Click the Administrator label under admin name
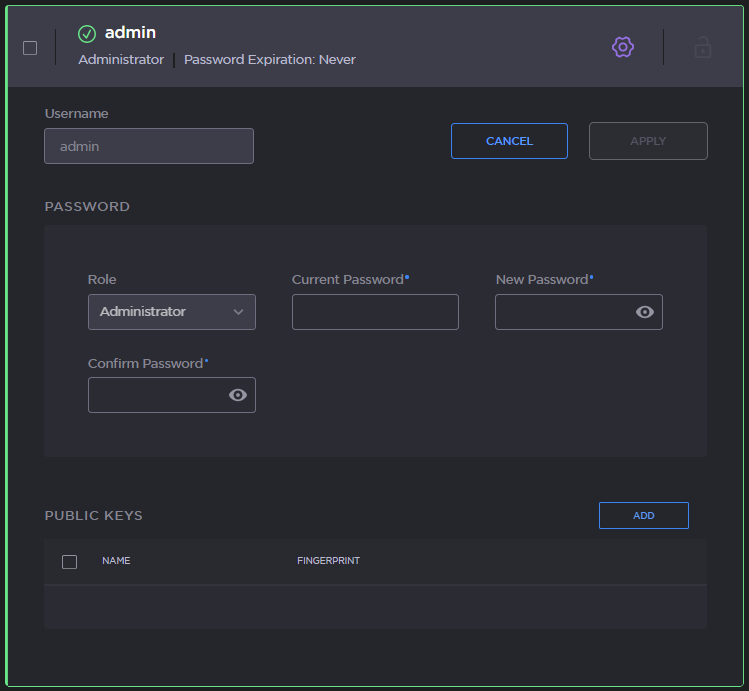This screenshot has height=691, width=749. (121, 60)
